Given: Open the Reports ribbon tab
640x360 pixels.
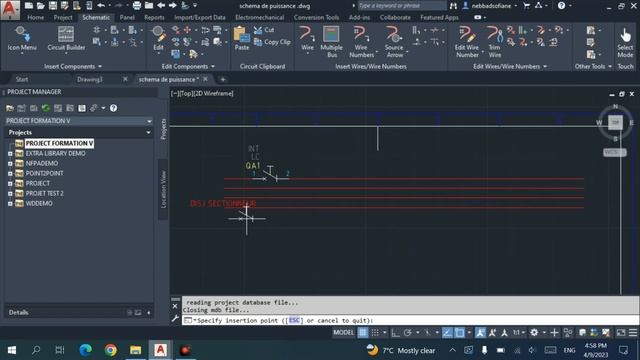Looking at the screenshot, I should [x=154, y=18].
